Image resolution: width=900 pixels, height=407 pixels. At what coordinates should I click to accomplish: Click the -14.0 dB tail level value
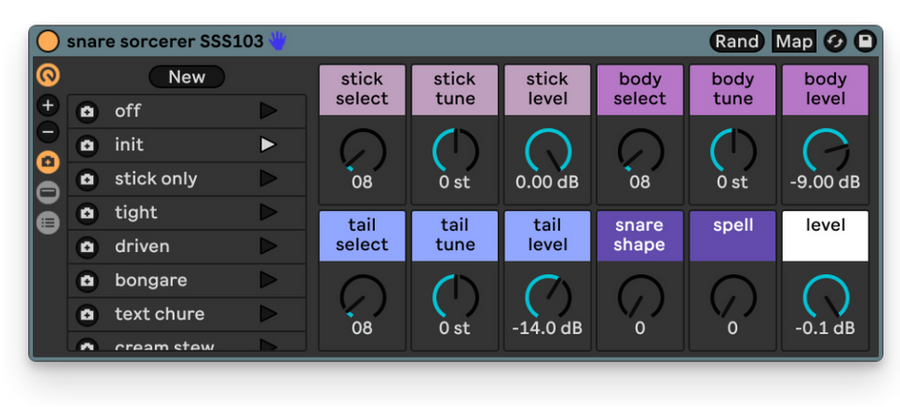coord(548,328)
